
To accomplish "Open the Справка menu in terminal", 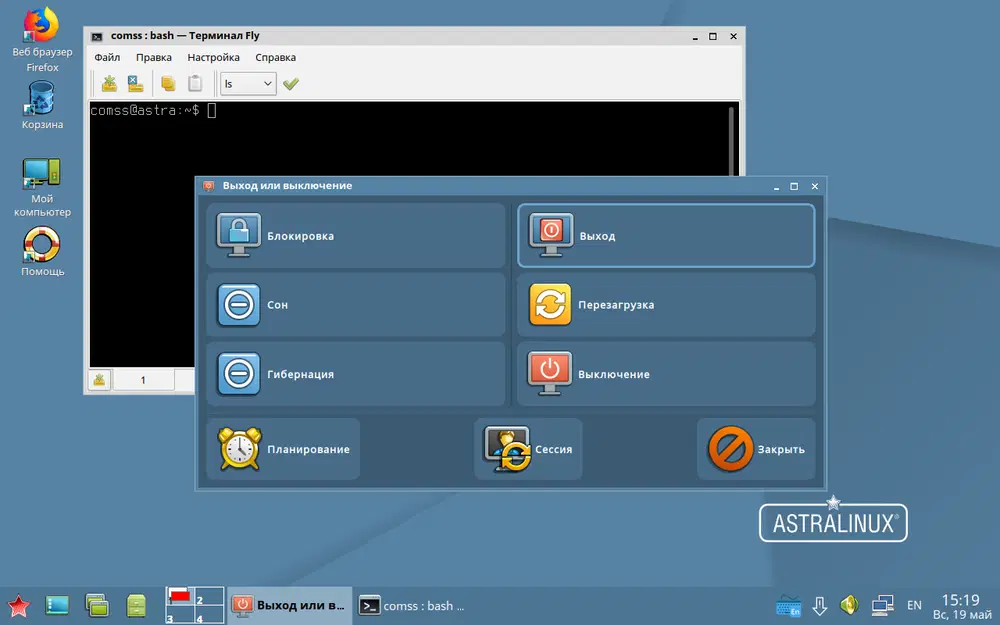I will (276, 57).
